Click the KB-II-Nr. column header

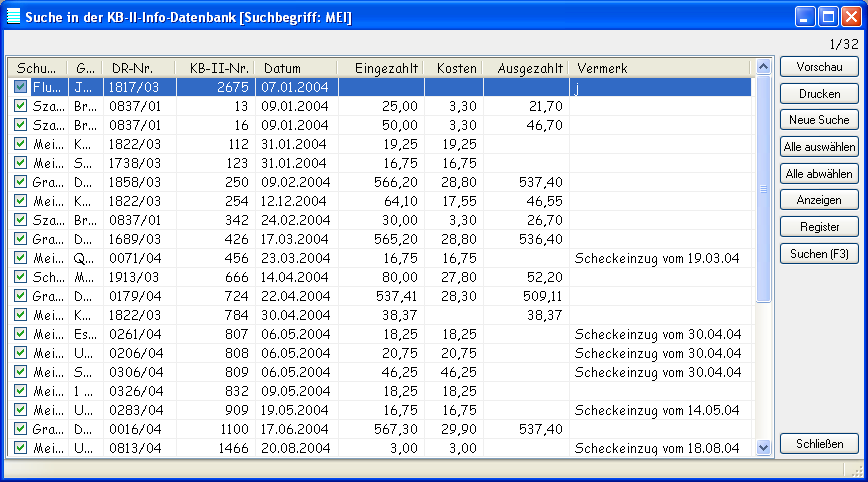coord(216,68)
